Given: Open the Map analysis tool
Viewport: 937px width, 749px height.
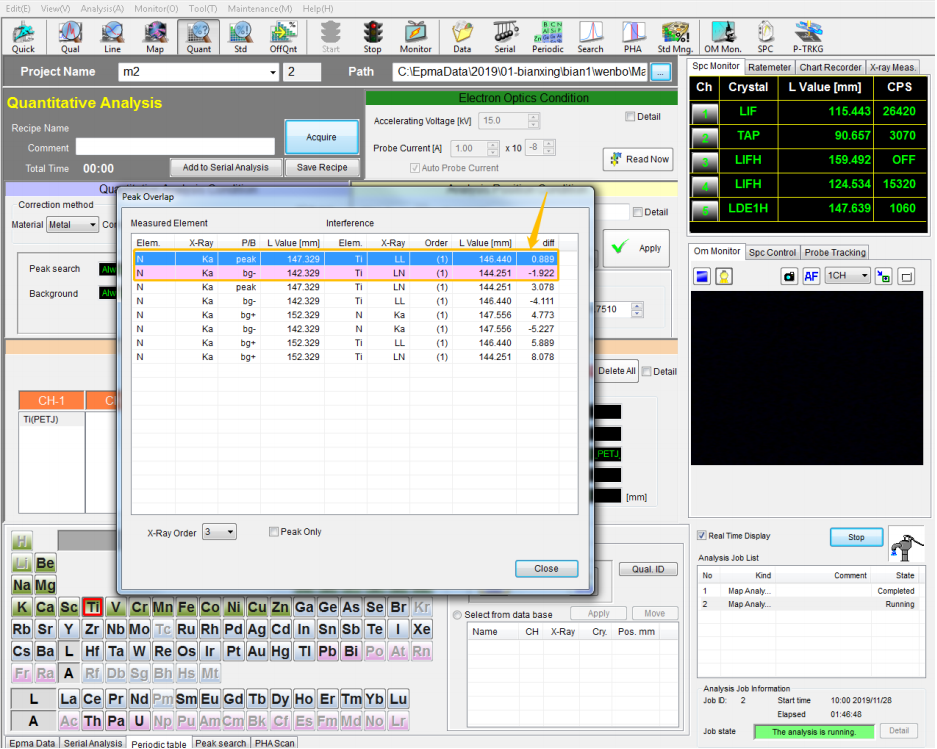Looking at the screenshot, I should [155, 36].
